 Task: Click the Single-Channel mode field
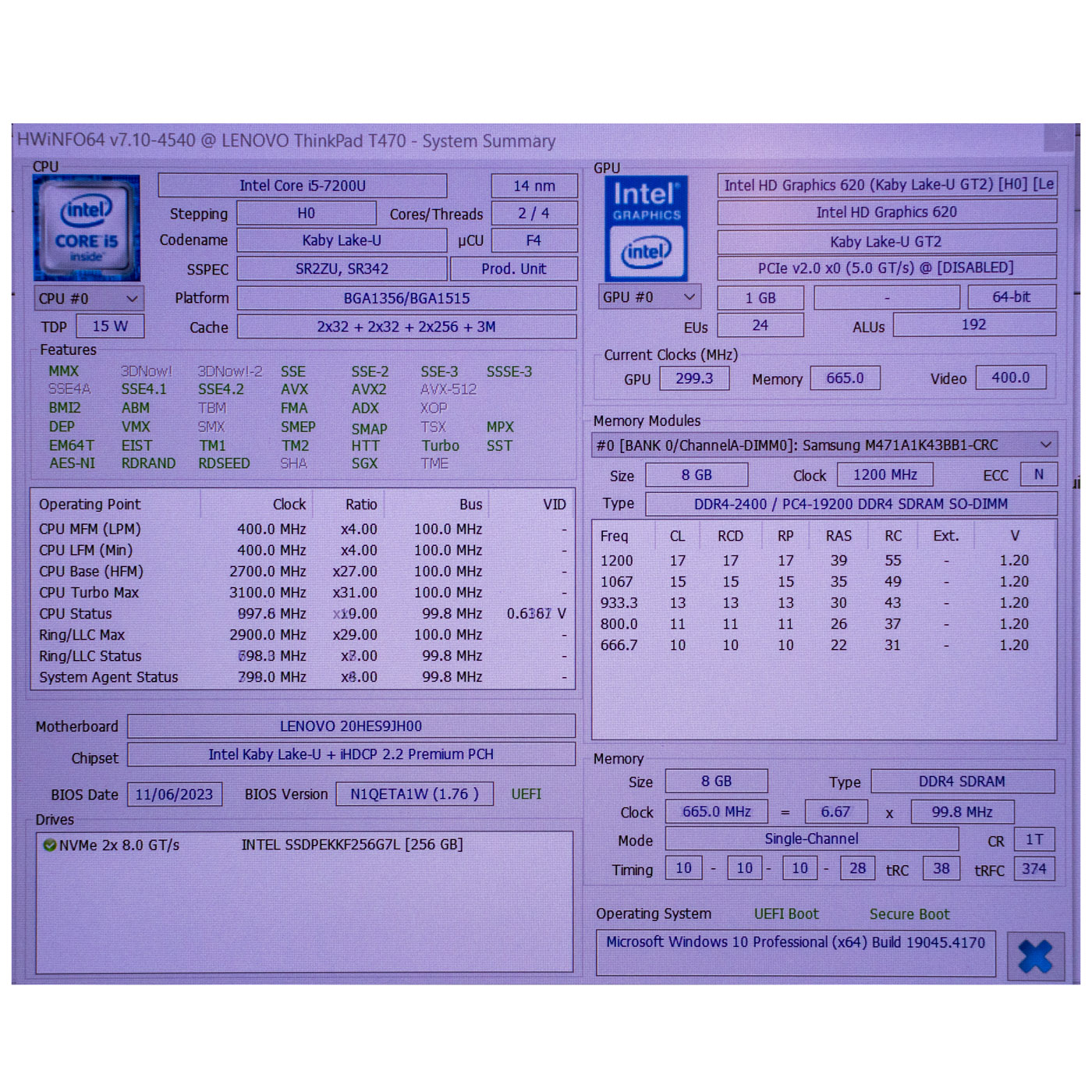click(x=811, y=839)
